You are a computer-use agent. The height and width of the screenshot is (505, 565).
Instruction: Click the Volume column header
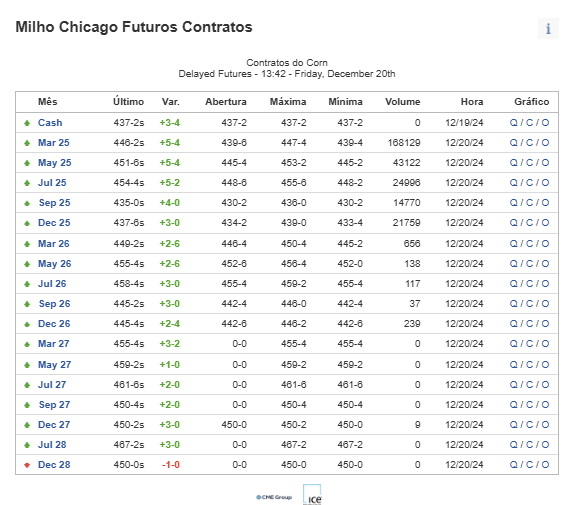[x=402, y=102]
